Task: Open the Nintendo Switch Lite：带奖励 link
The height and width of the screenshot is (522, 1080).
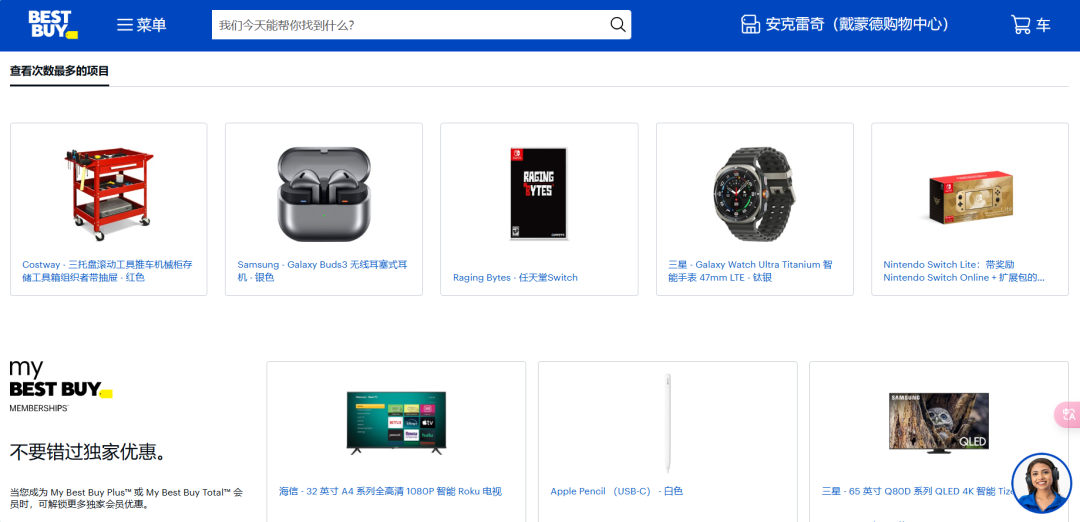Action: tap(964, 271)
